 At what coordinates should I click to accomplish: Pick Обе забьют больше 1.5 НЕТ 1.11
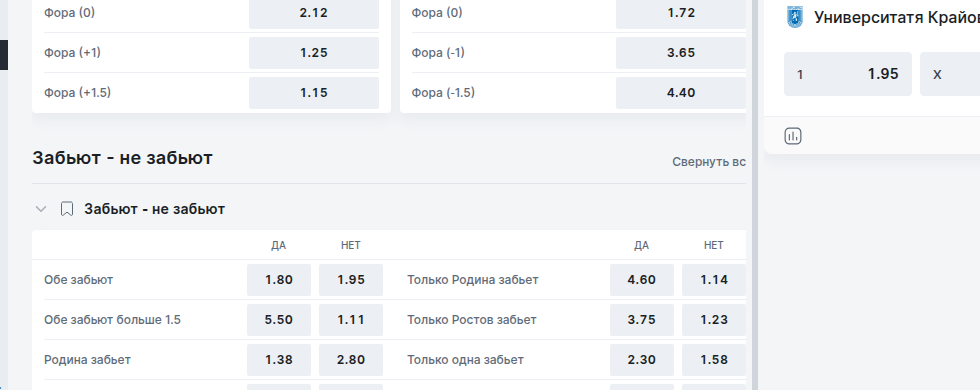tap(351, 320)
